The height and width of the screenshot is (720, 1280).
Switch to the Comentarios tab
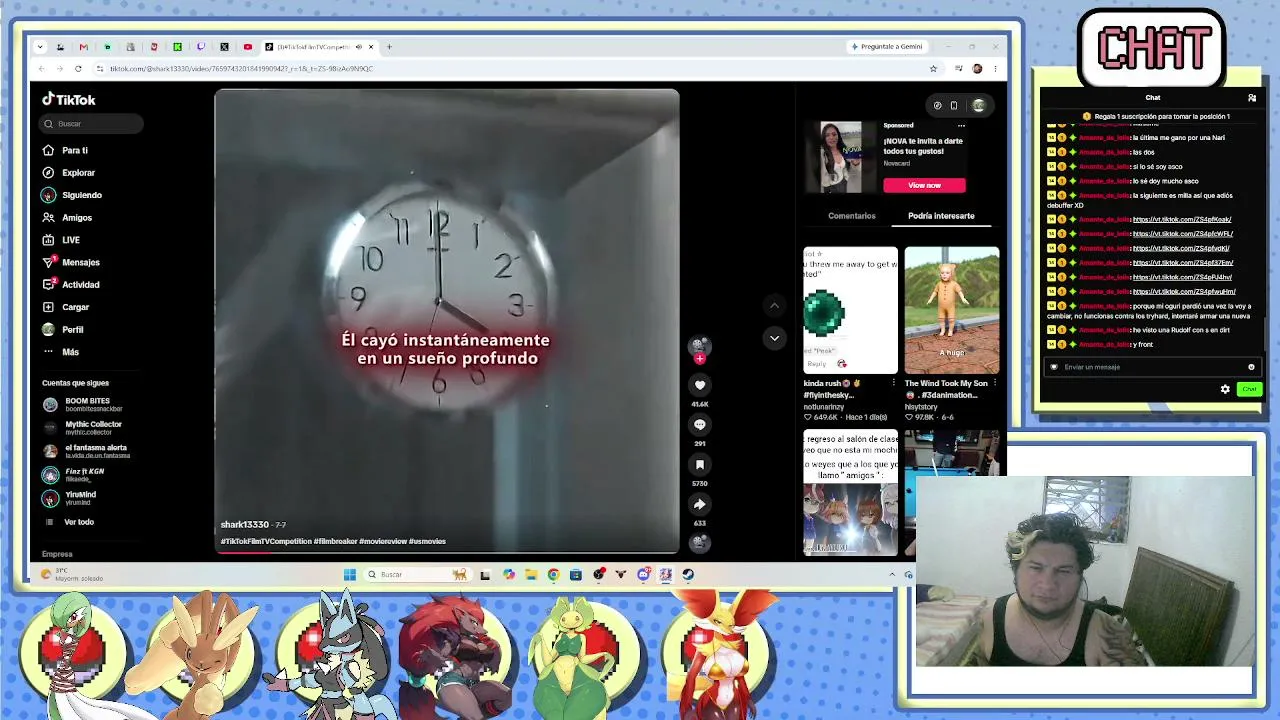click(x=852, y=216)
